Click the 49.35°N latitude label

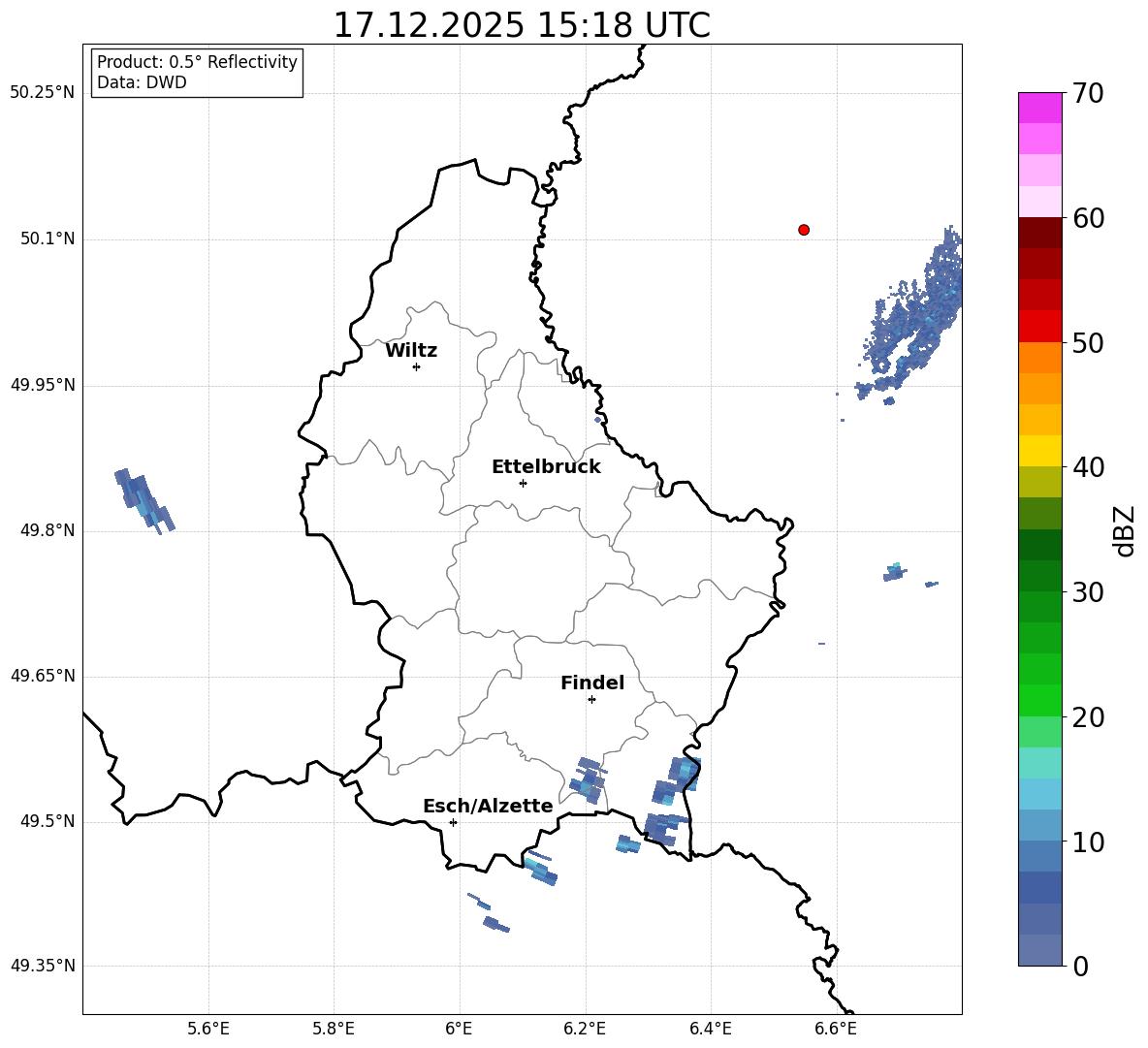[43, 966]
